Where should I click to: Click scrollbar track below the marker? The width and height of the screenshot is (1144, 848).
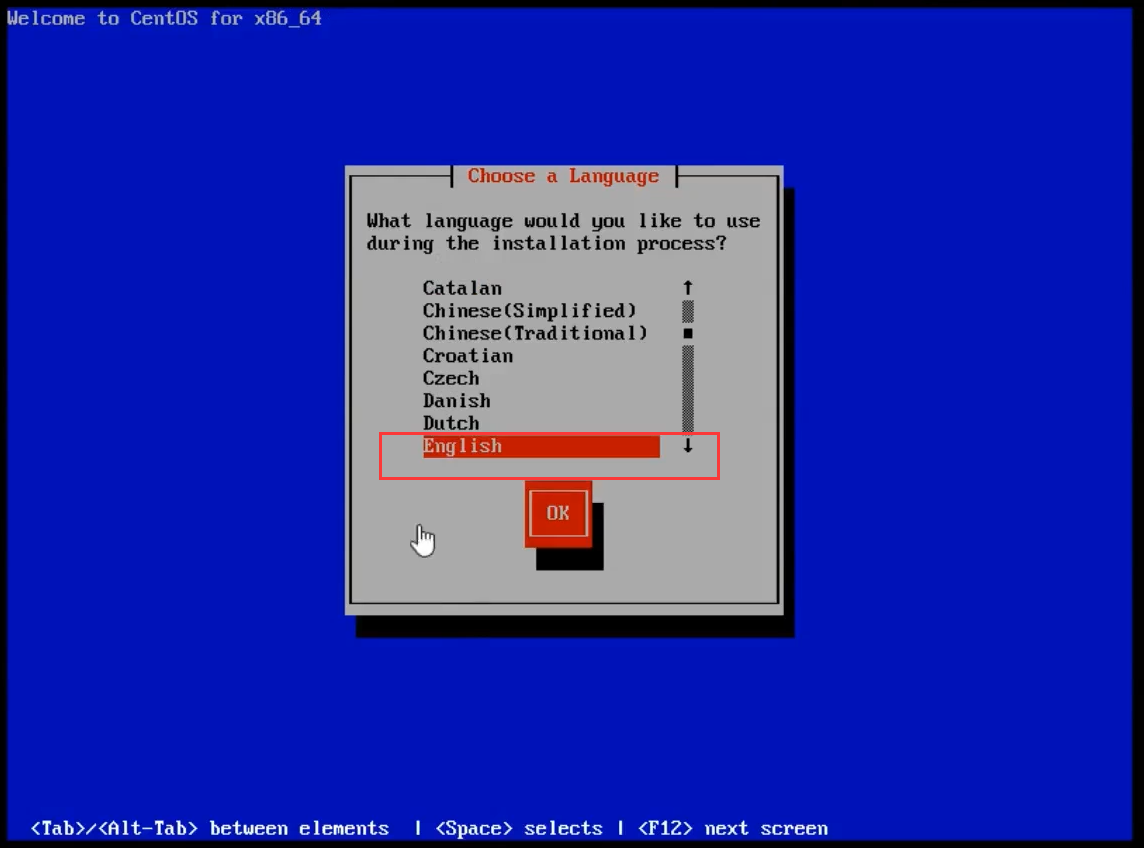click(687, 388)
